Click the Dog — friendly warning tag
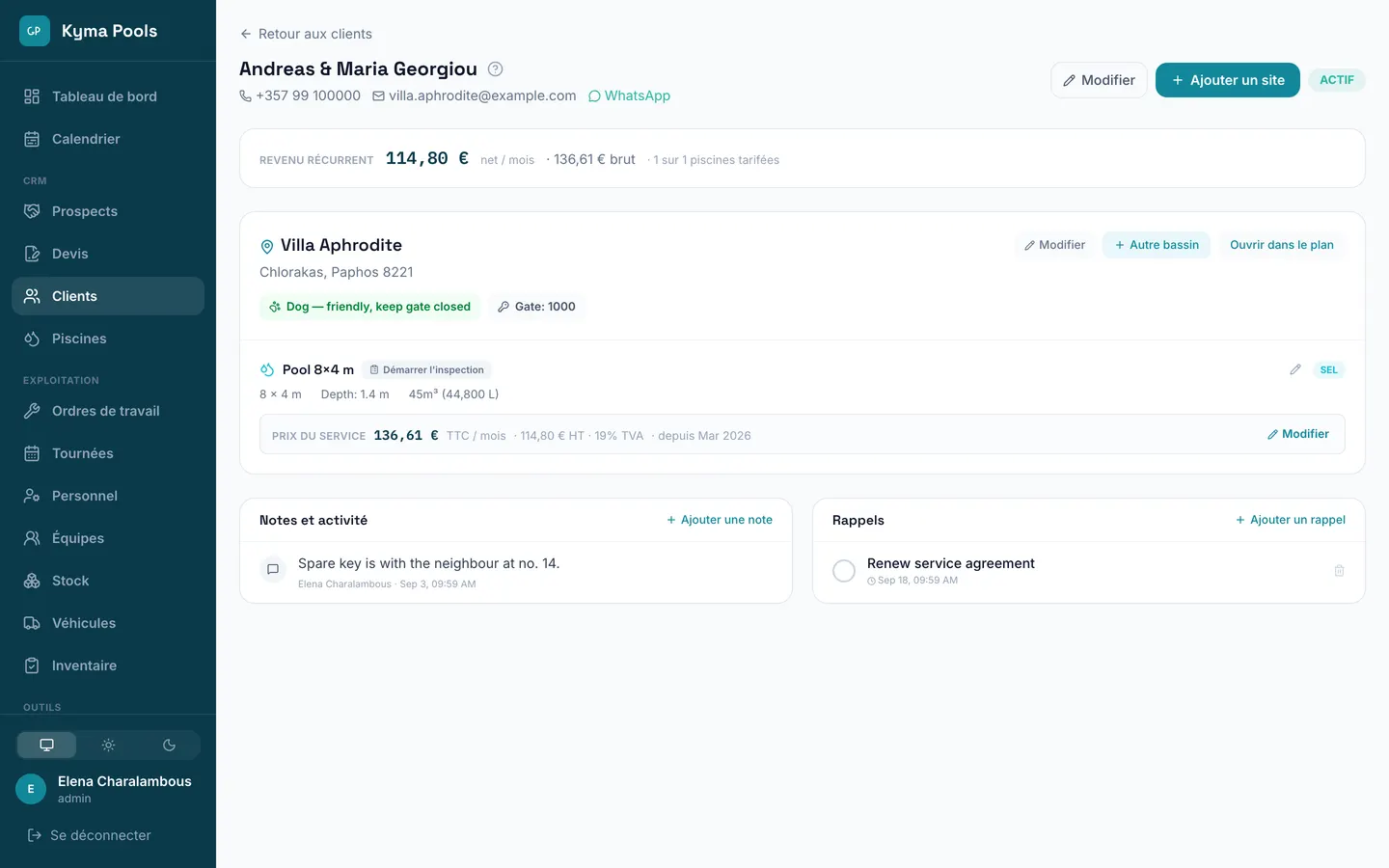Screen dimensions: 1389x868 coord(369,307)
